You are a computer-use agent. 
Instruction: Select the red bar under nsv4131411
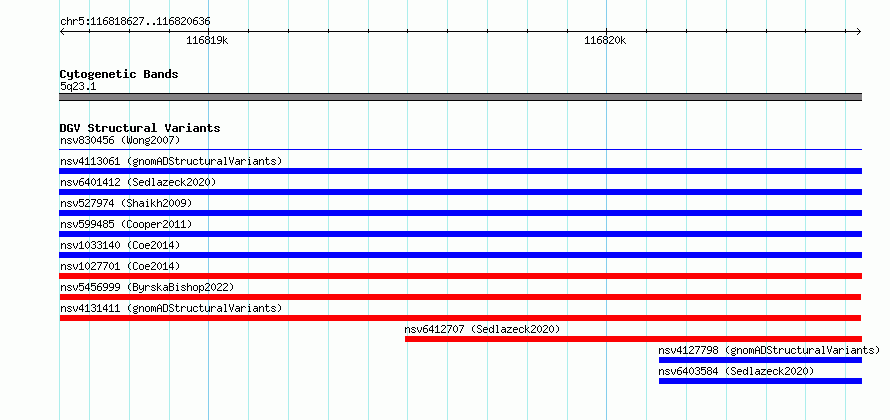[x=460, y=318]
